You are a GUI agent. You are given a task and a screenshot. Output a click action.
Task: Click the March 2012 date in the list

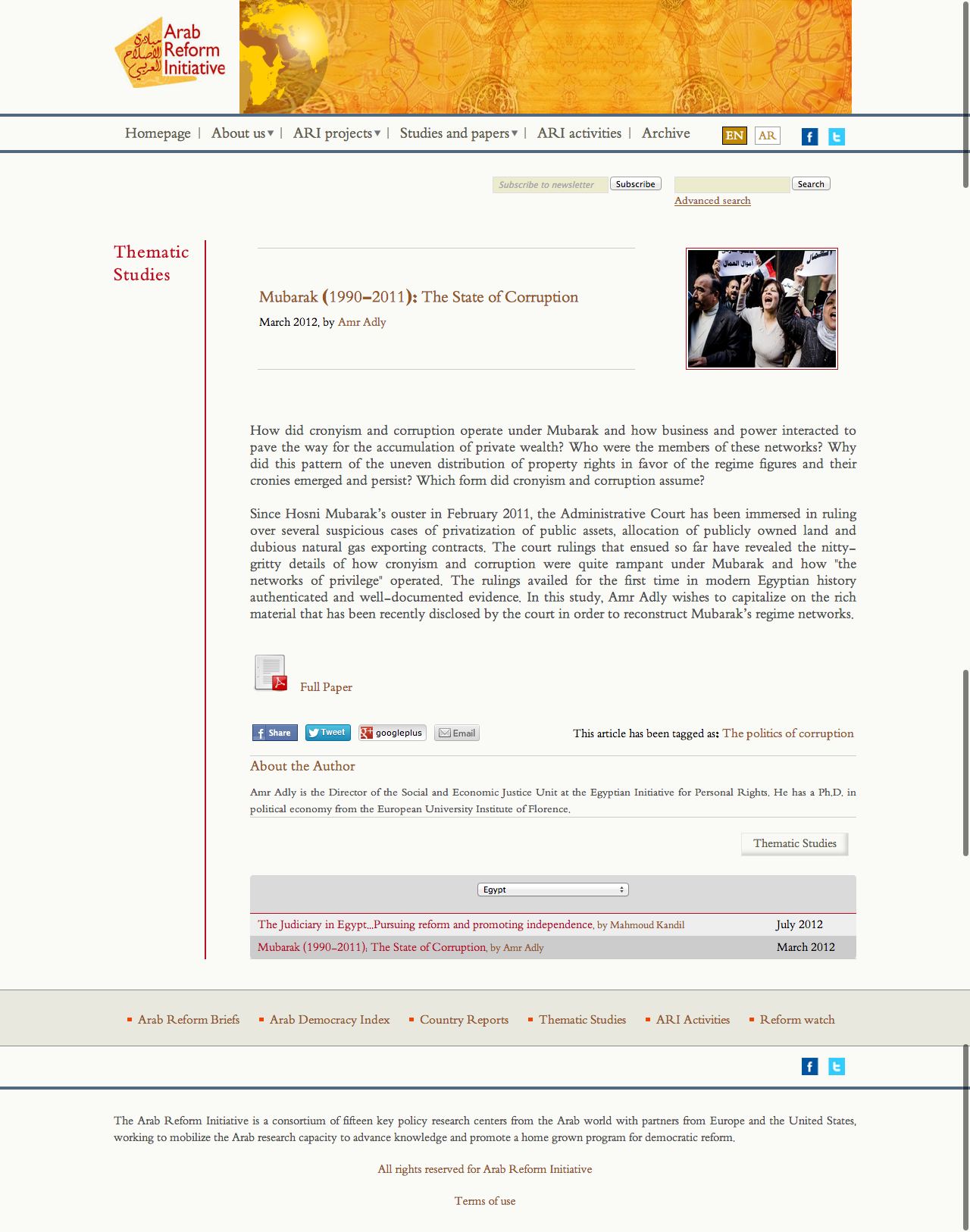806,947
